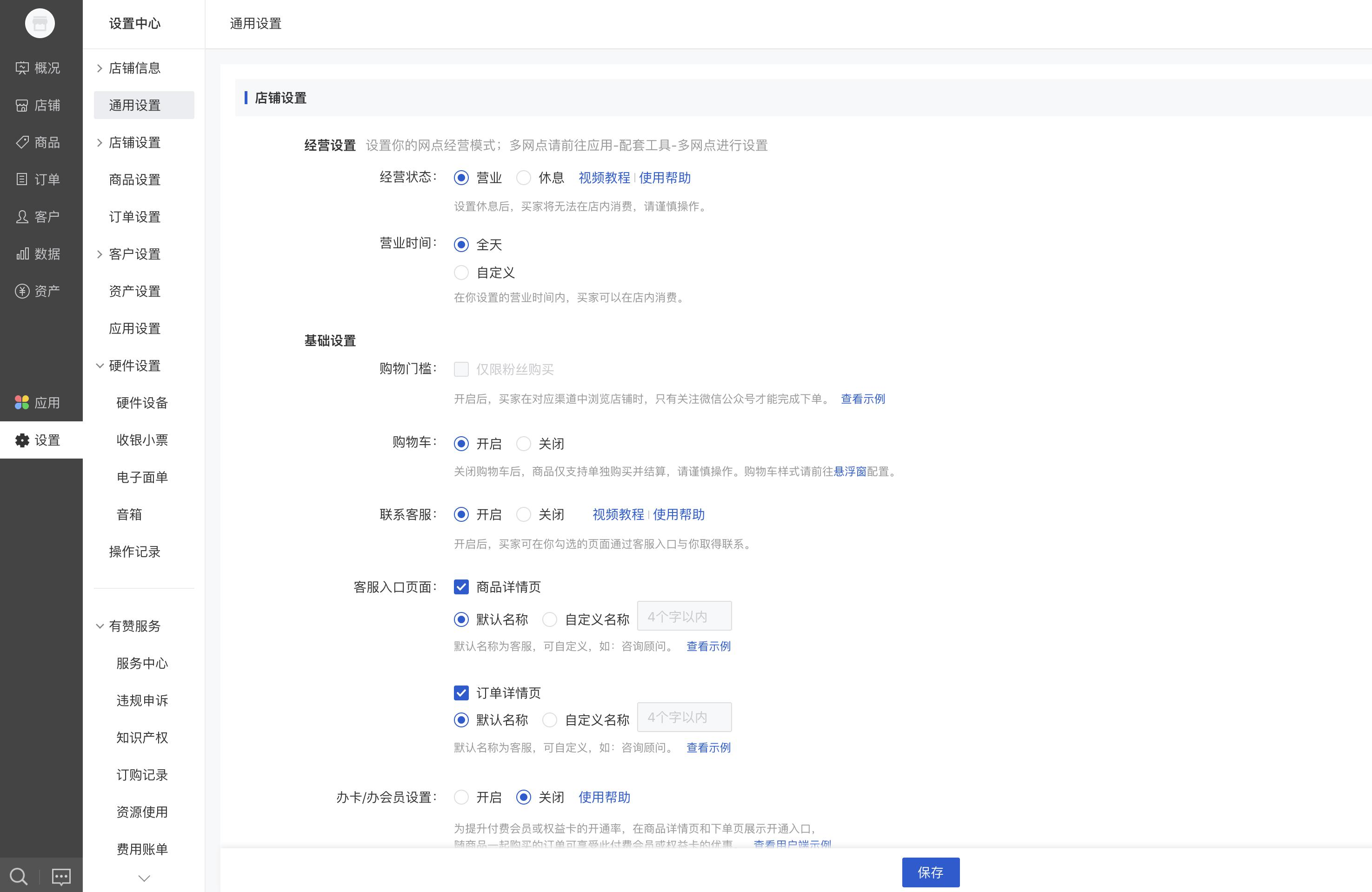Open 商品 goods tag icon
This screenshot has height=892, width=1372.
[x=22, y=142]
